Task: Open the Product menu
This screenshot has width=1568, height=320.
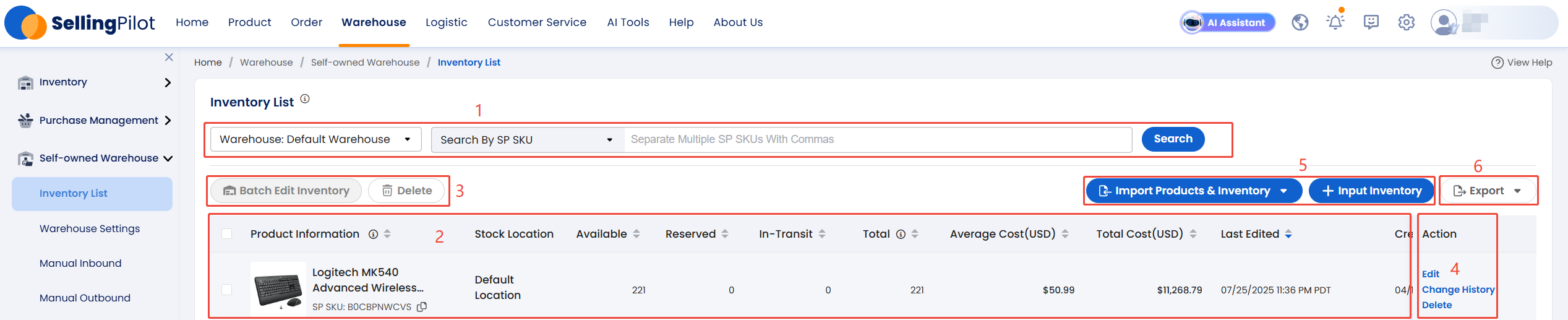Action: [249, 22]
